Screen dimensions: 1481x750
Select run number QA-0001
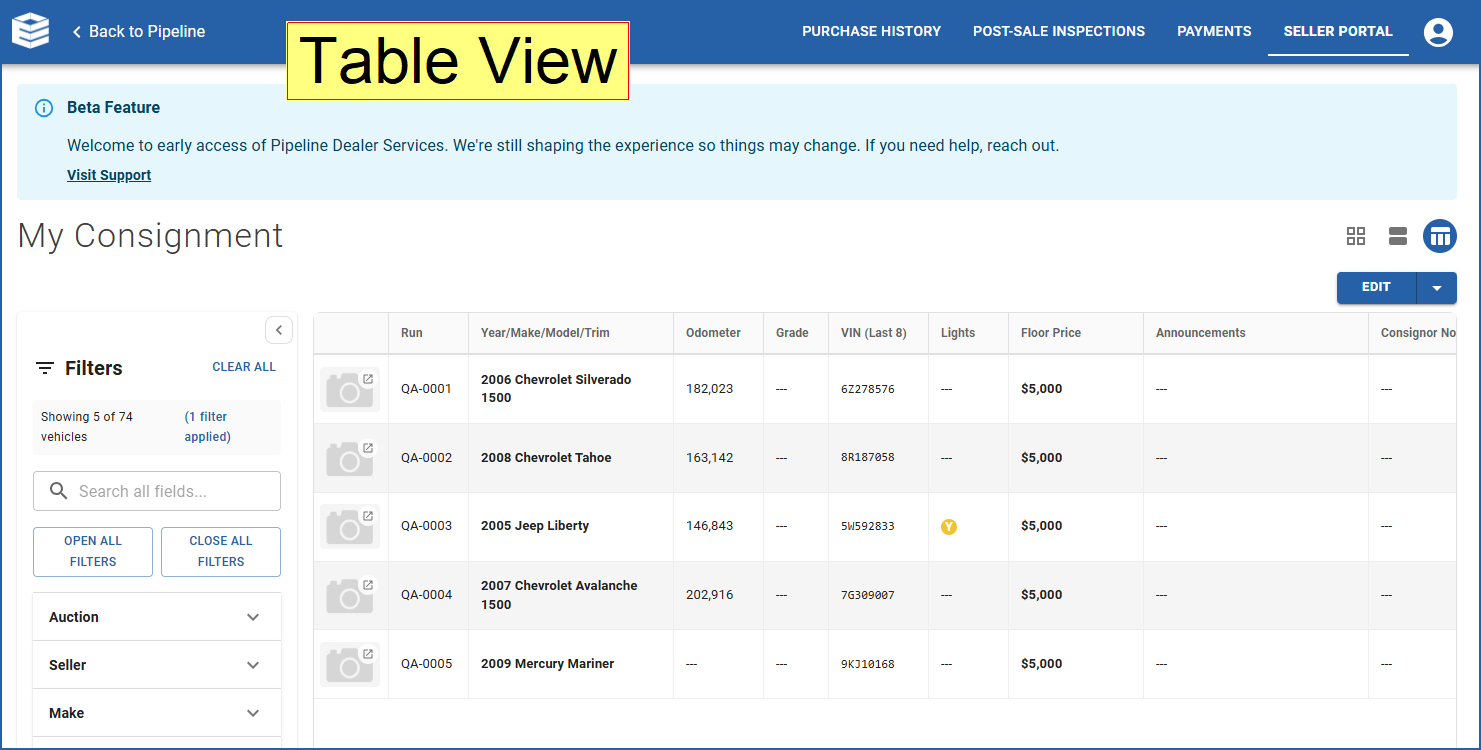[427, 389]
